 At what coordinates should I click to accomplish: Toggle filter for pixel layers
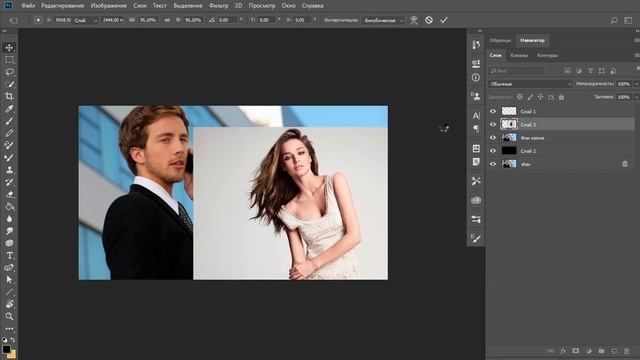[x=567, y=71]
